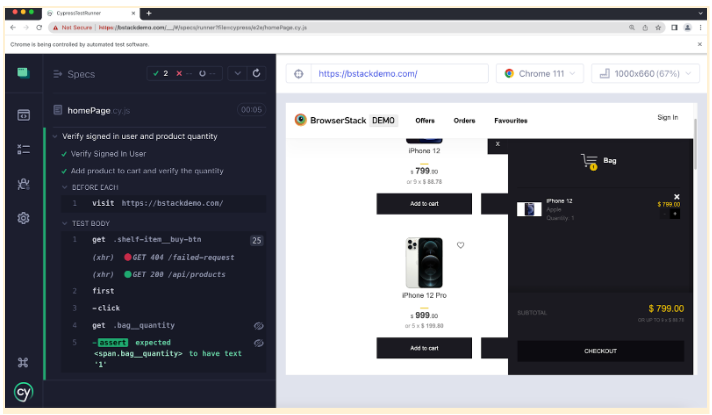Dismiss the automated test software infobar
712x415 pixels.
[x=700, y=44]
